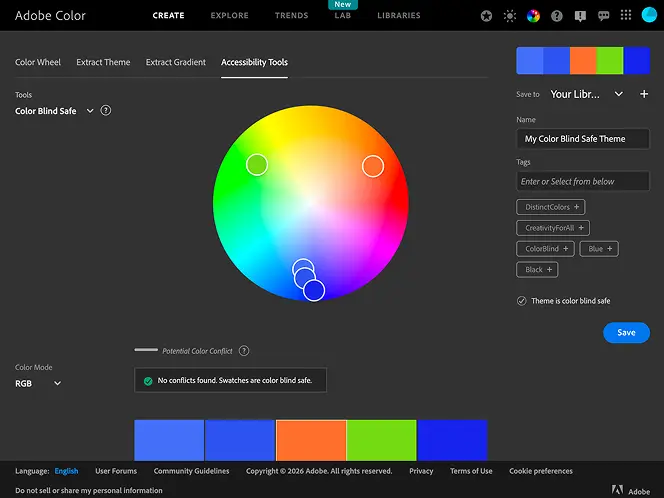Open the Explore menu item
The height and width of the screenshot is (498, 664).
(229, 16)
